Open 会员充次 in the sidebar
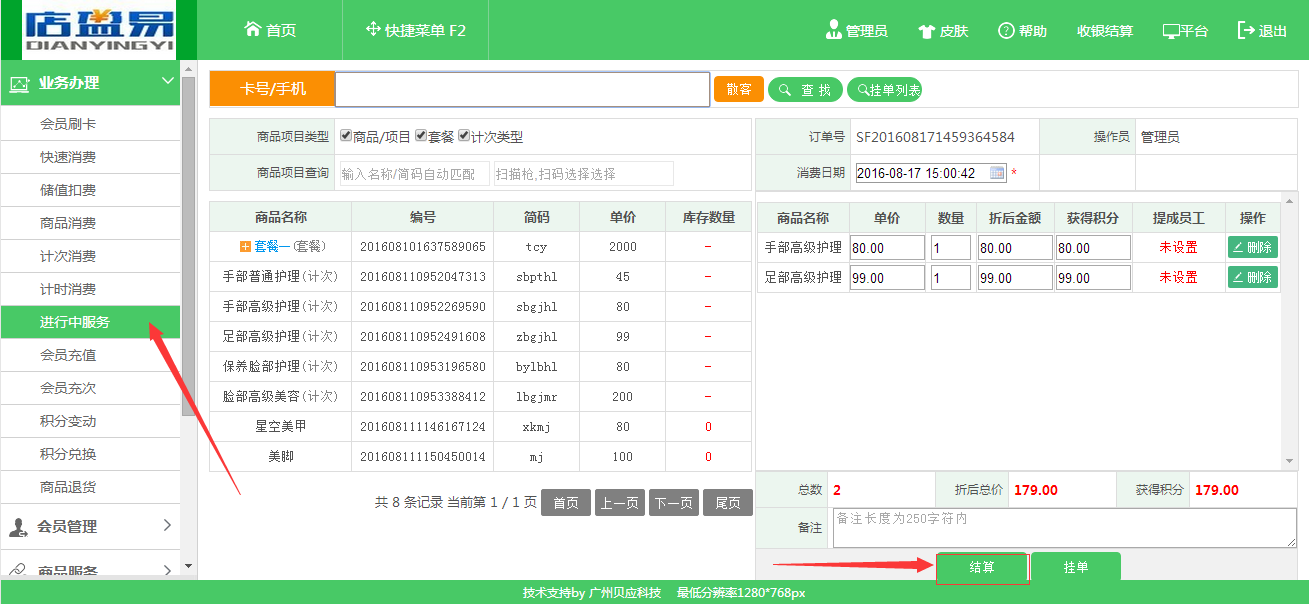 pos(90,388)
